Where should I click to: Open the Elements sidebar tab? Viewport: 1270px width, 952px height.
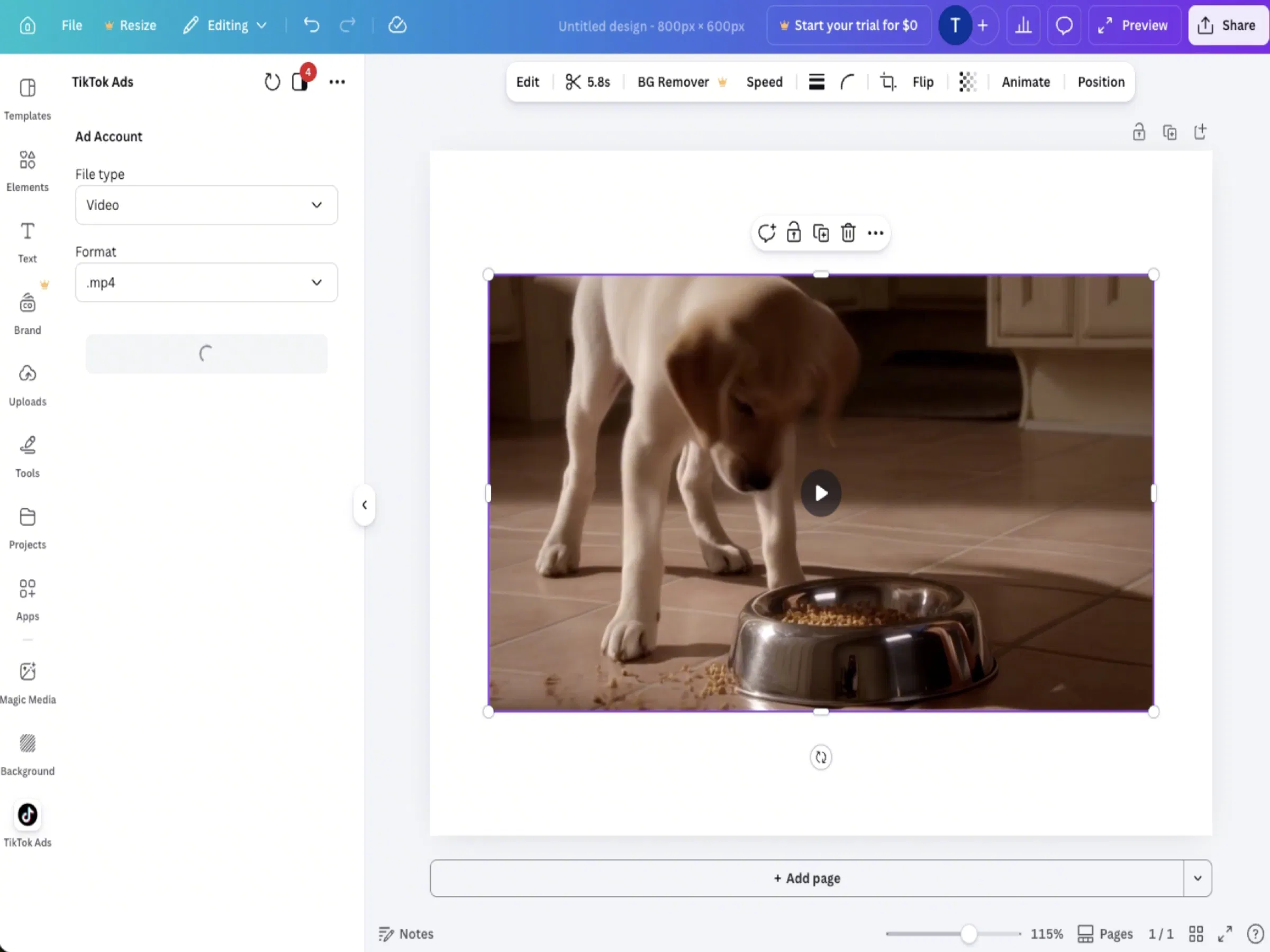point(28,171)
